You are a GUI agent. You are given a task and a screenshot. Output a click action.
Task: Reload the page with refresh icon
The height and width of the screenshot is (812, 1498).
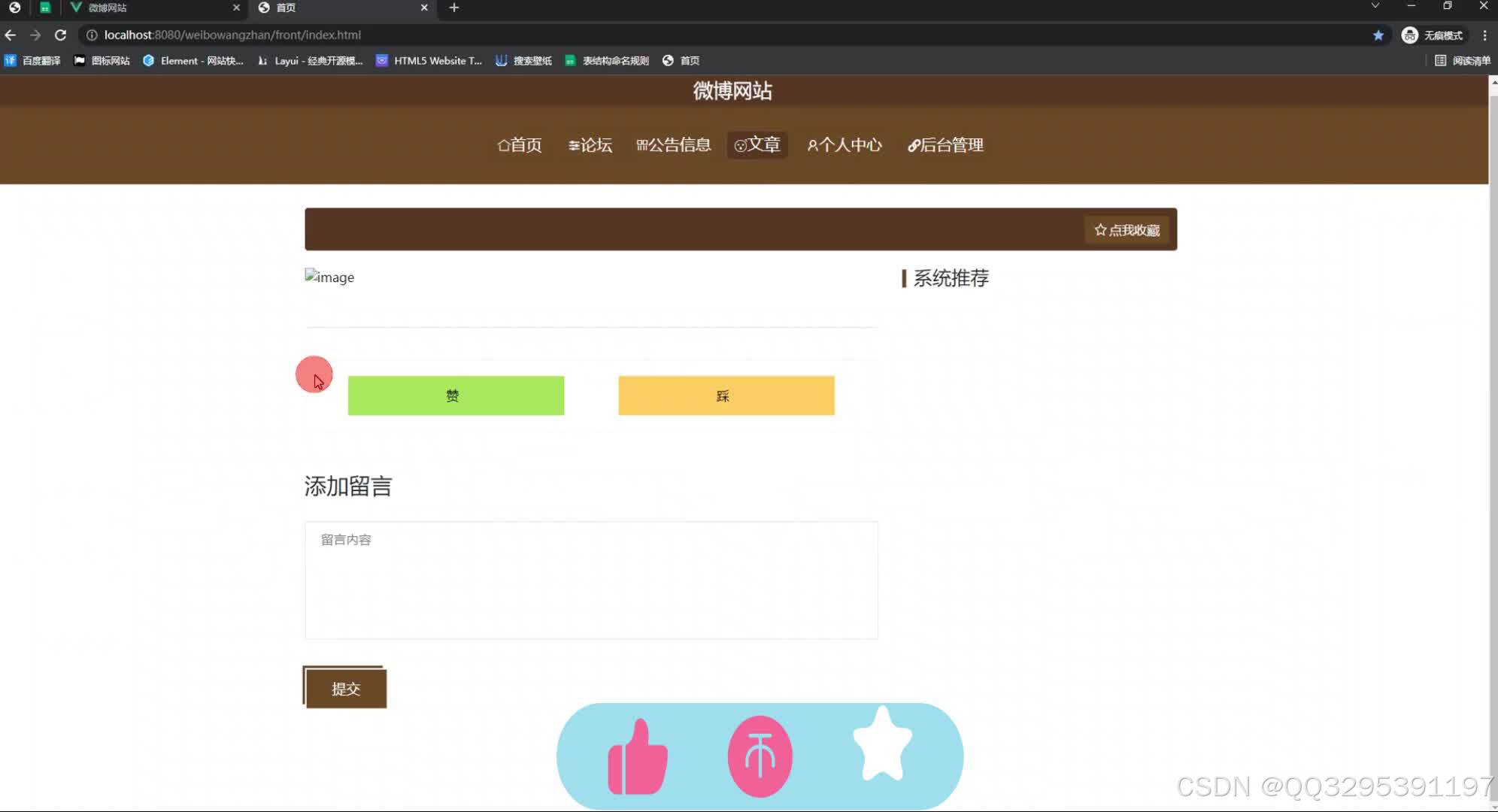coord(60,35)
